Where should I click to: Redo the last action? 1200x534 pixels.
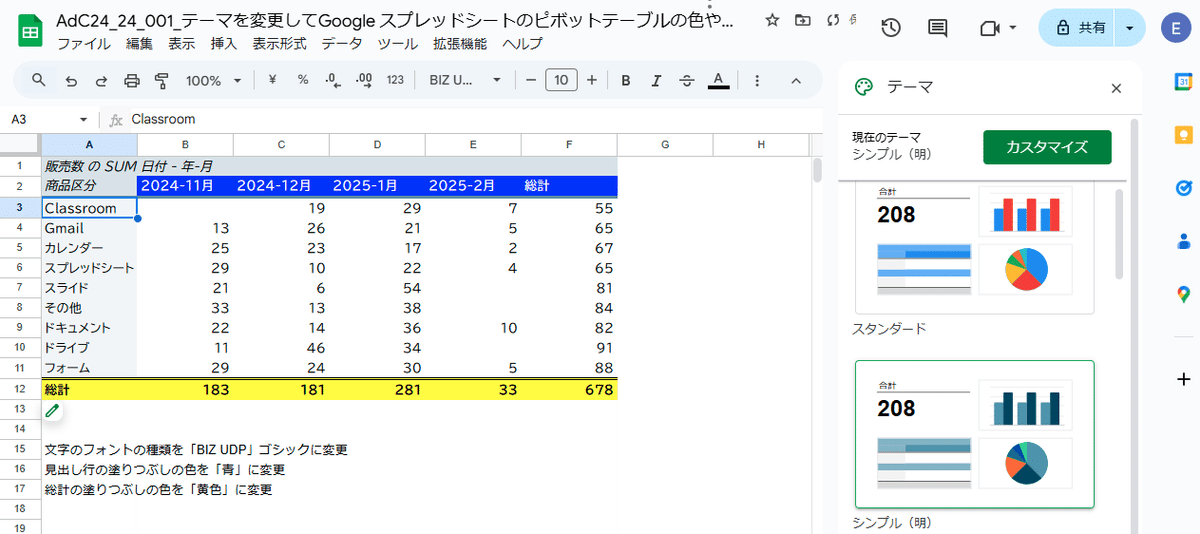101,81
